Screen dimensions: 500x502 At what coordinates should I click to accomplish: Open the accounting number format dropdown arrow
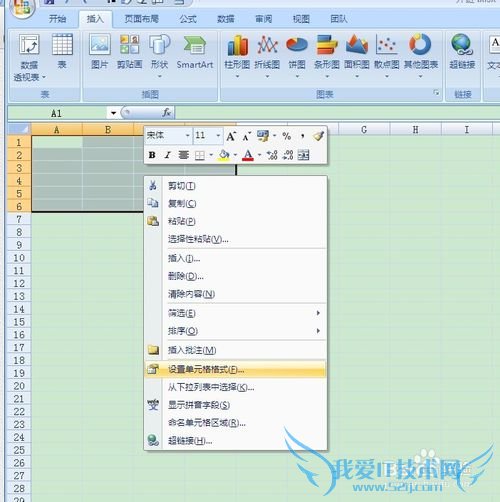point(275,136)
